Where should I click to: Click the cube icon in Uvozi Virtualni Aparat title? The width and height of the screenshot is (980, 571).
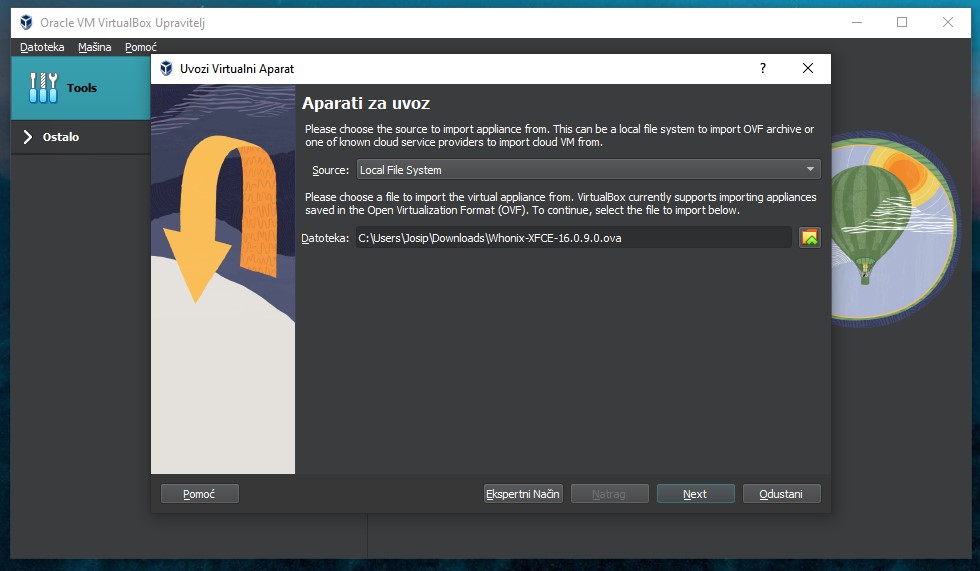(165, 69)
